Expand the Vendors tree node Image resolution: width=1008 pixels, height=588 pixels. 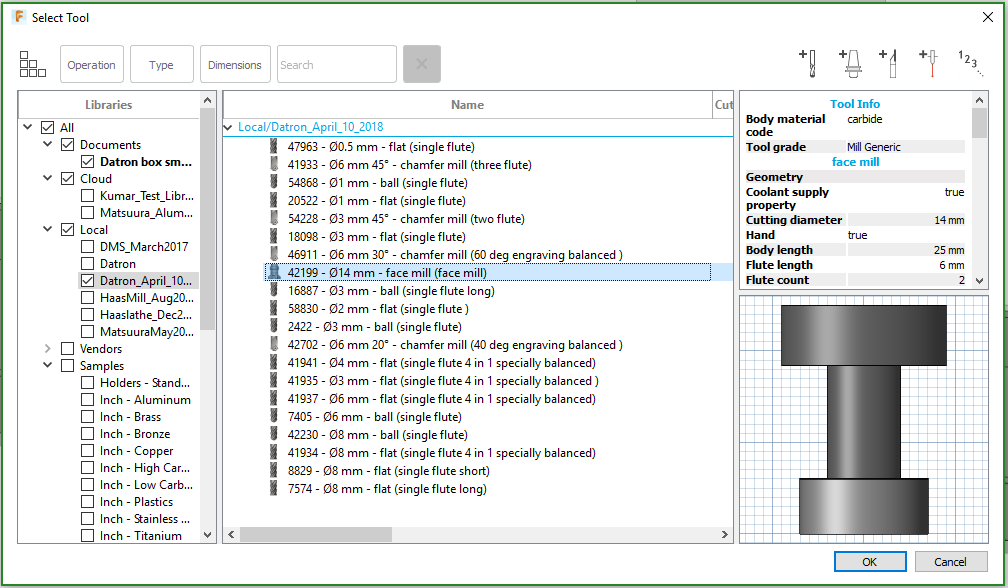(x=48, y=348)
